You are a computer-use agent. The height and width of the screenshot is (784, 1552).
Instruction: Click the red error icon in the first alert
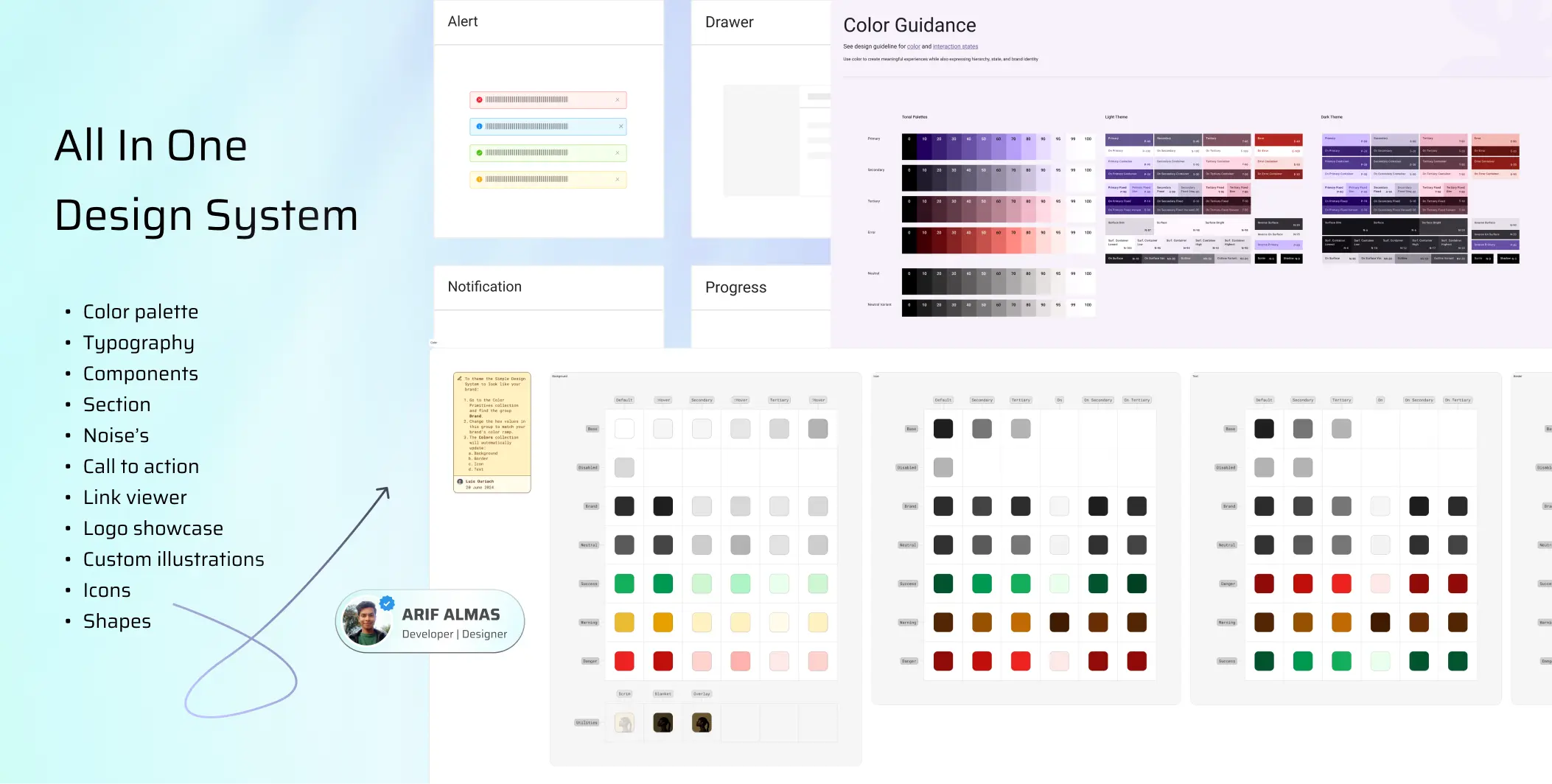coord(480,99)
